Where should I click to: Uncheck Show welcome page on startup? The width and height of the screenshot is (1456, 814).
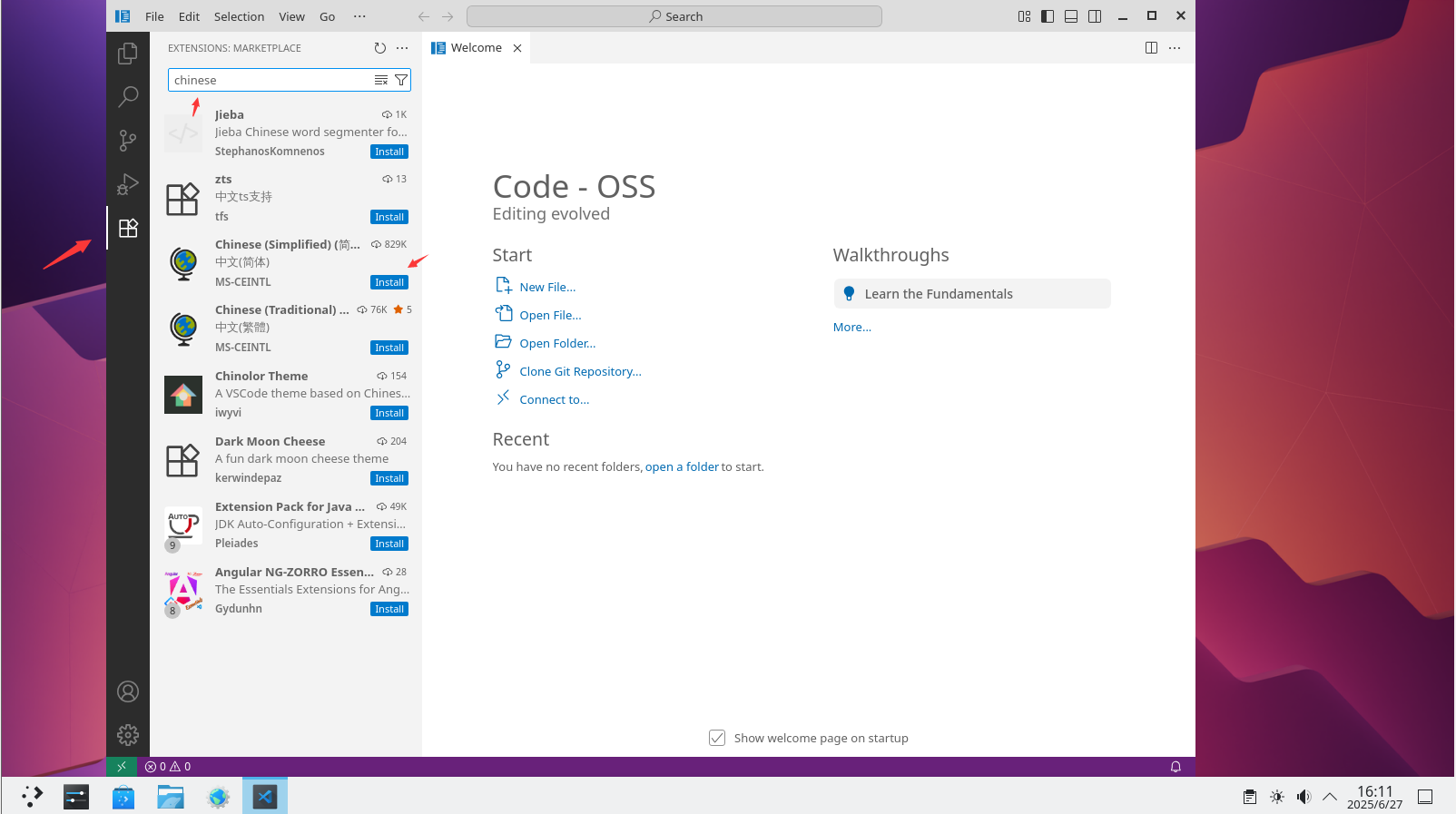click(x=717, y=738)
